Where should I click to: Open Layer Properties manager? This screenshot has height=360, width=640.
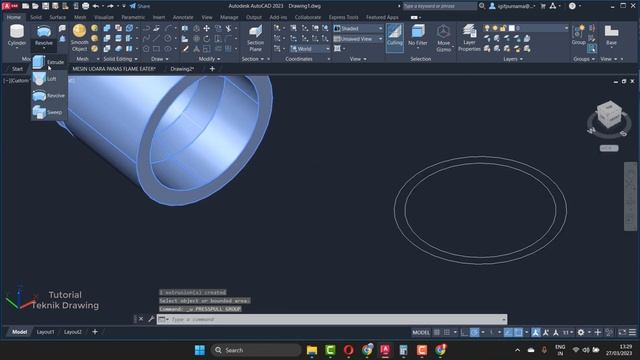pyautogui.click(x=469, y=38)
